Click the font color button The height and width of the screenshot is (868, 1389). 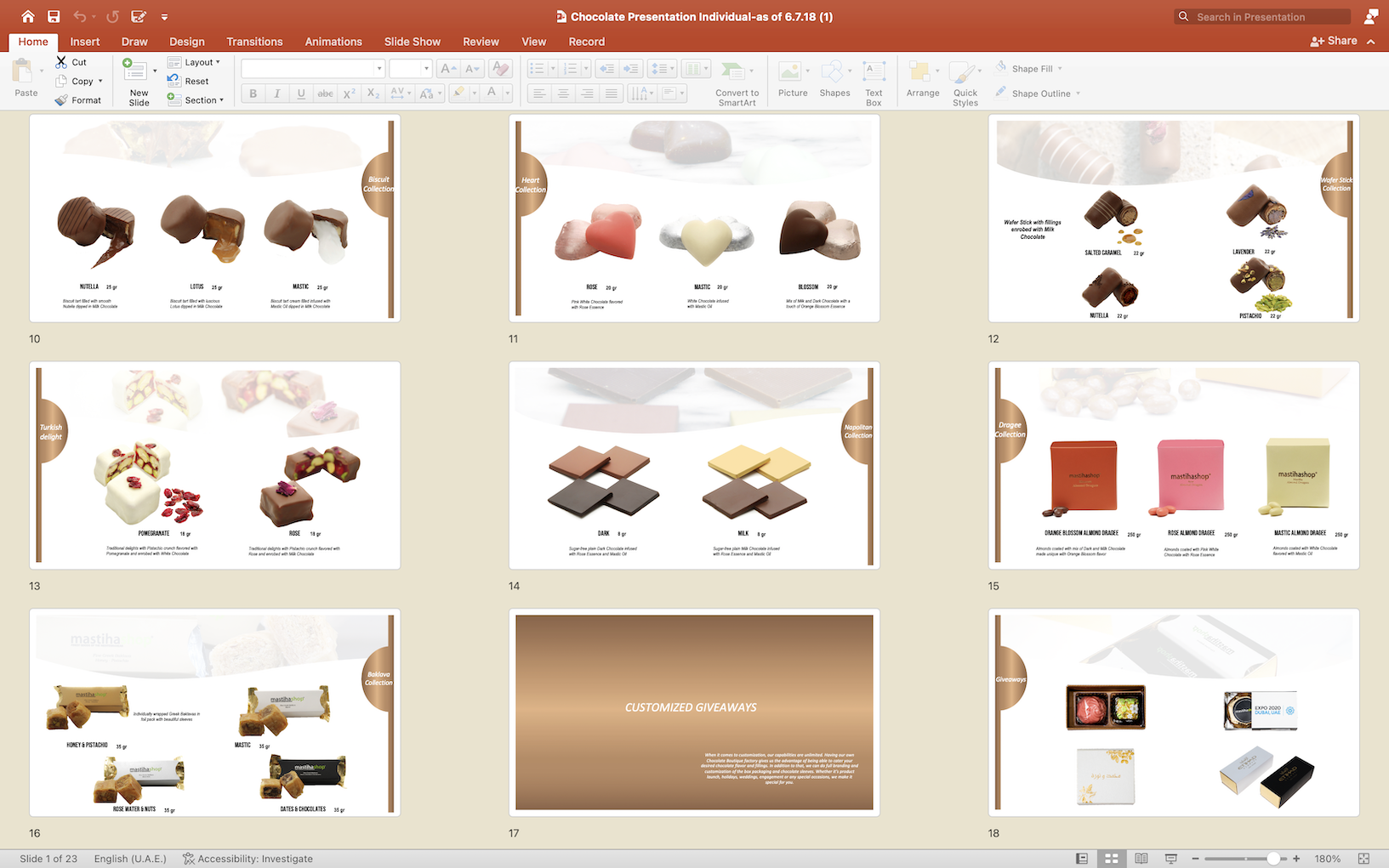491,94
